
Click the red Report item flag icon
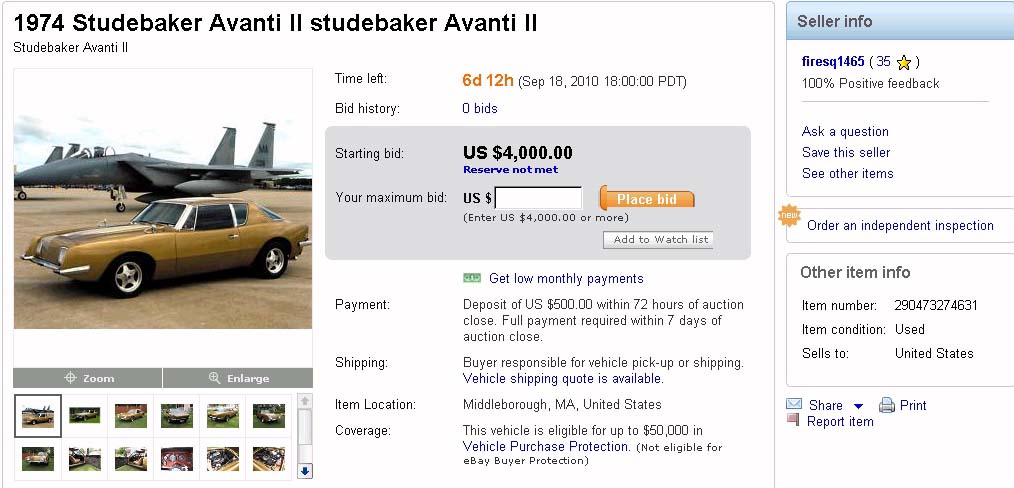(793, 421)
